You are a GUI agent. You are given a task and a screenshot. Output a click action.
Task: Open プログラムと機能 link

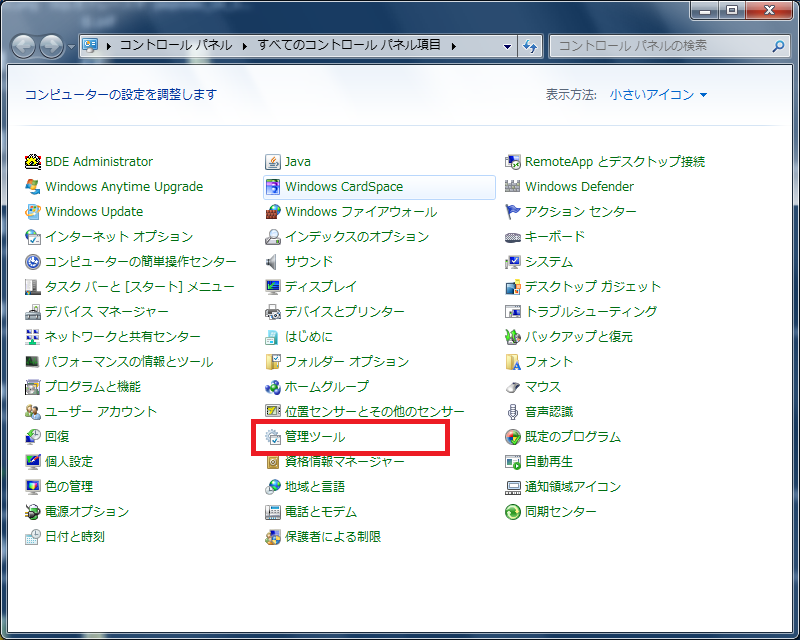pos(93,387)
